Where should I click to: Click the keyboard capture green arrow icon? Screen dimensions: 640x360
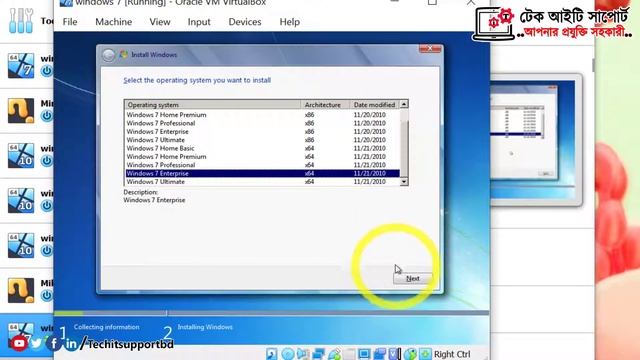425,354
